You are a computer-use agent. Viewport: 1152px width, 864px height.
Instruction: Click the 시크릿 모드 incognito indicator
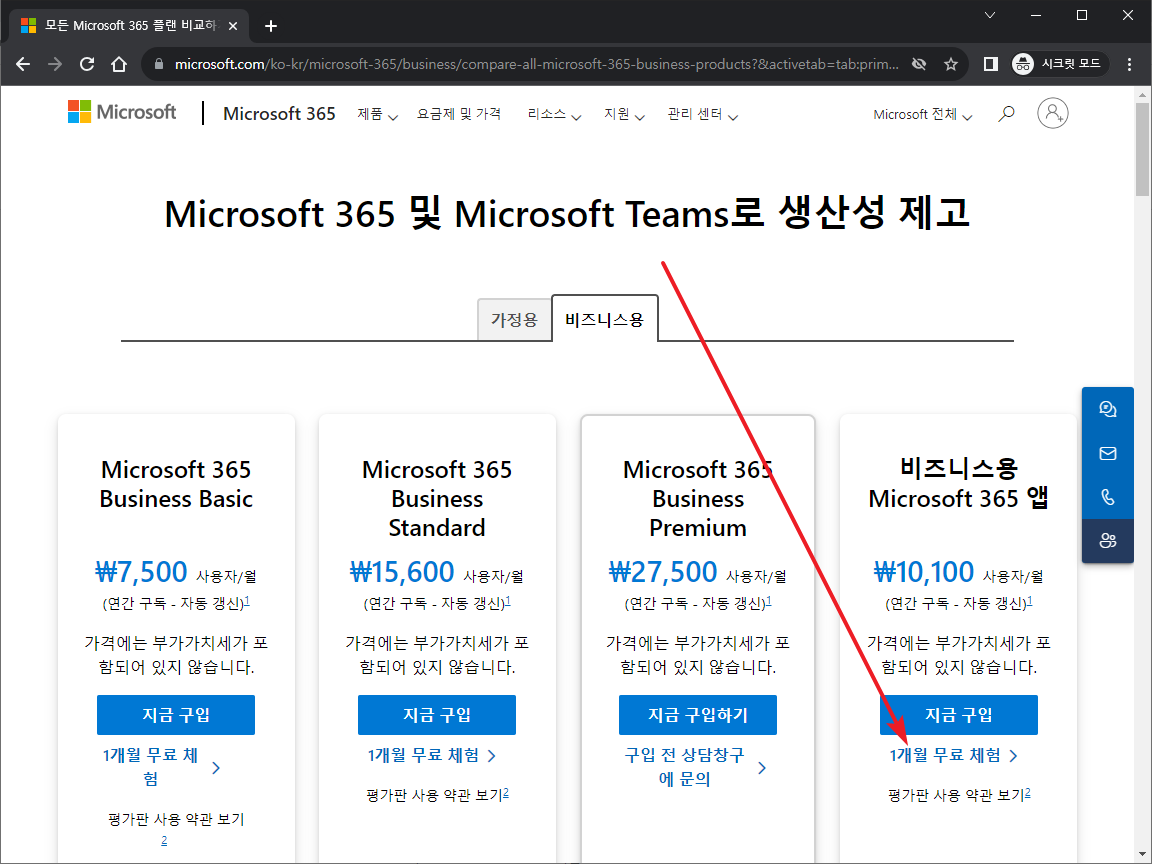[x=1059, y=64]
